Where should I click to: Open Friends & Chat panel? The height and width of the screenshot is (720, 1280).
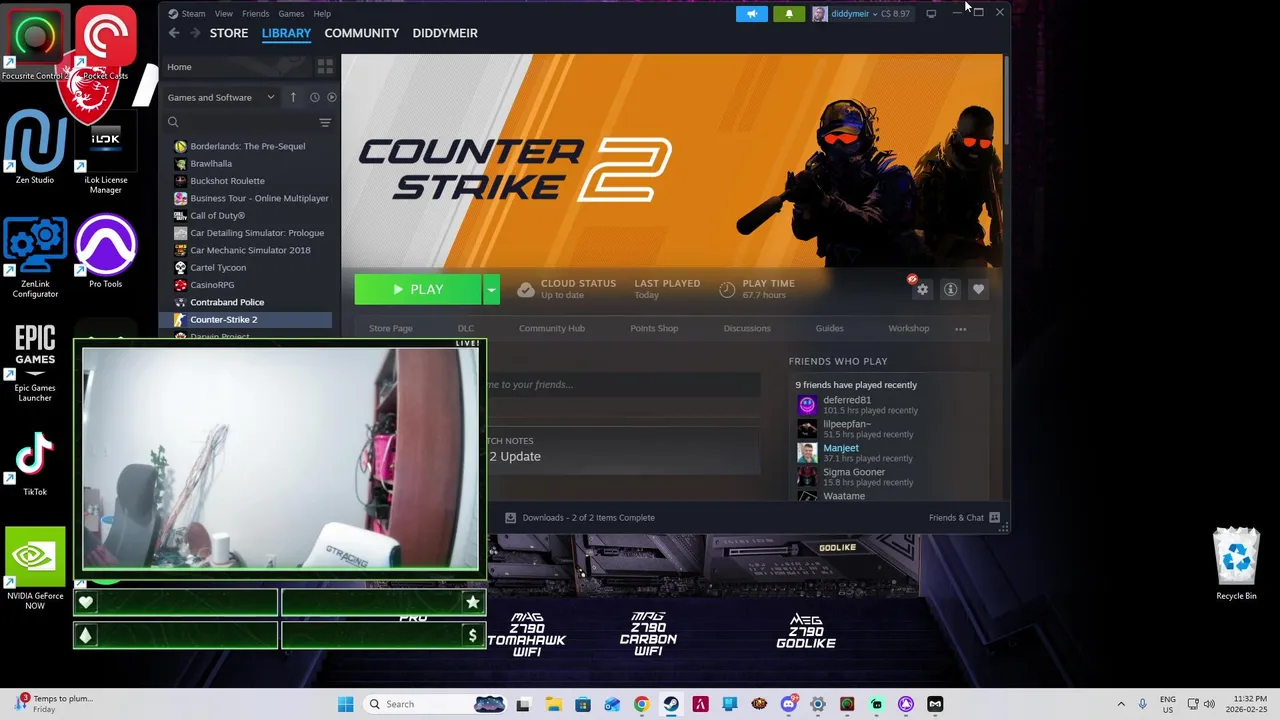965,518
